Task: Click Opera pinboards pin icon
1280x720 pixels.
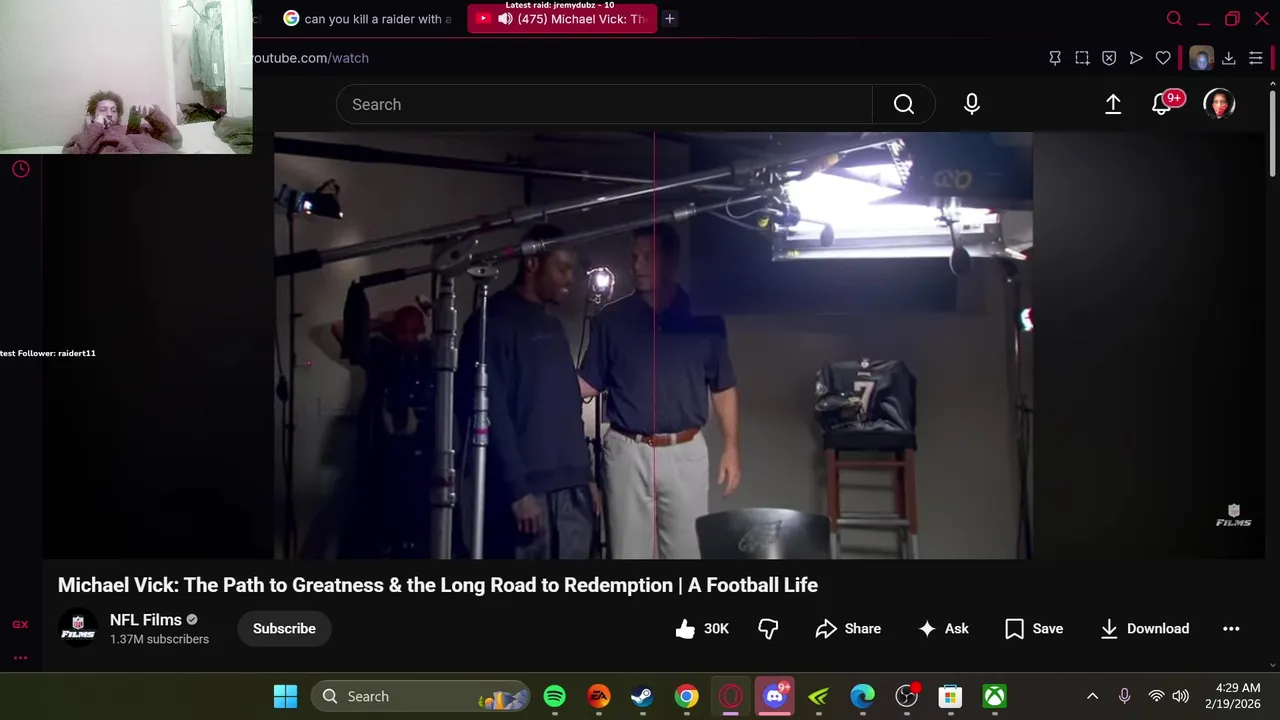Action: pyautogui.click(x=1055, y=58)
